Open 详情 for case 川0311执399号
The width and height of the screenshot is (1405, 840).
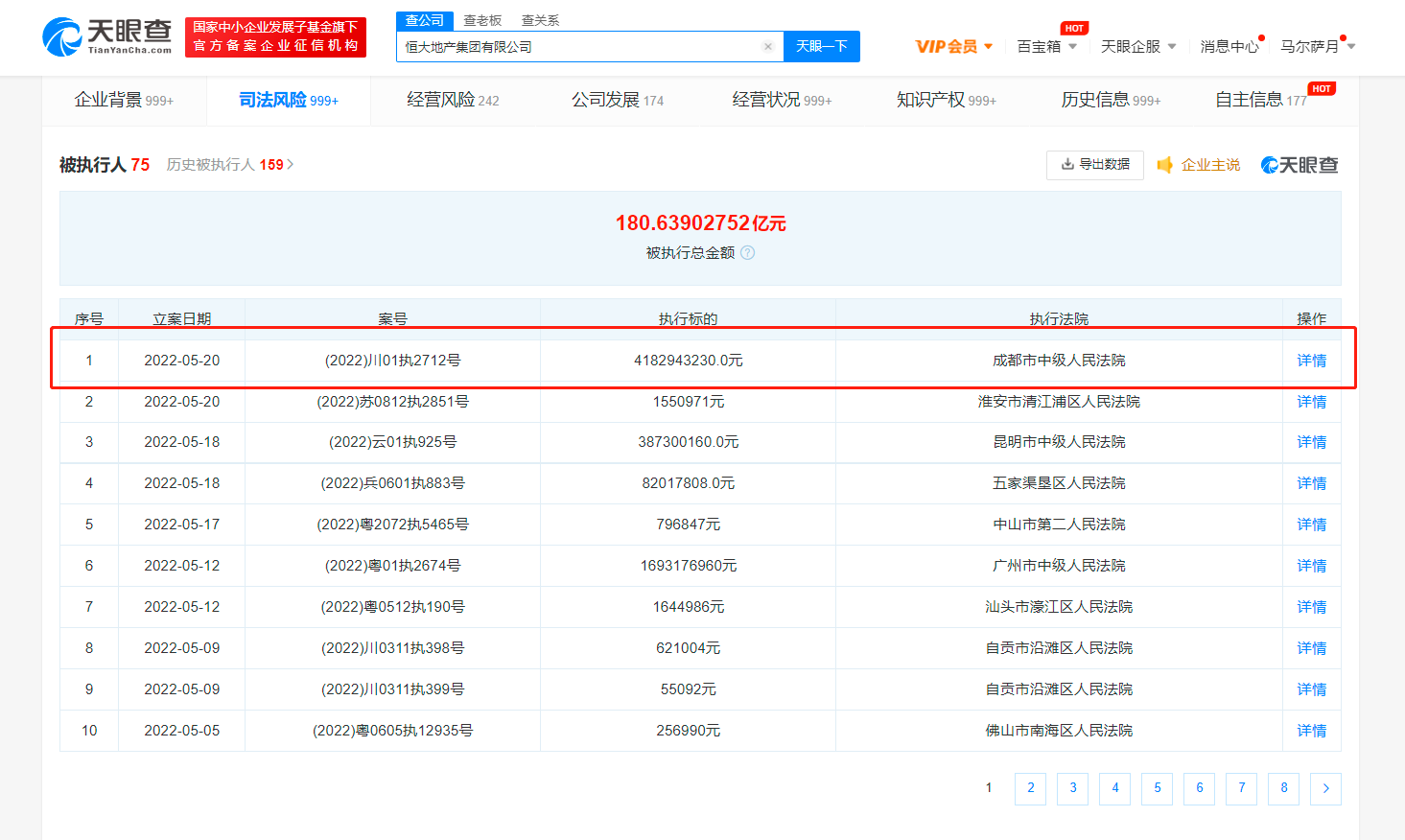click(1311, 689)
